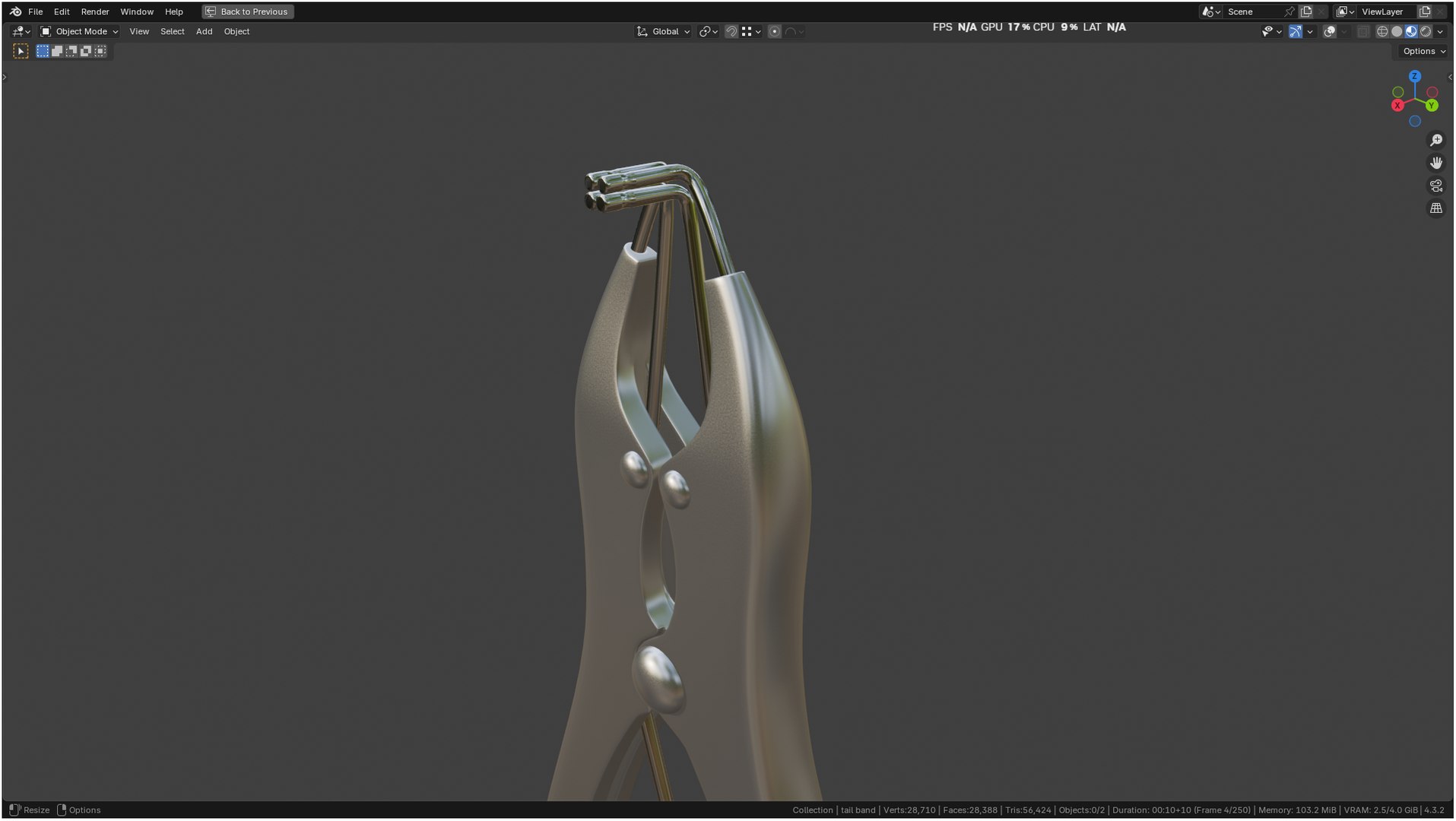The width and height of the screenshot is (1456, 821).
Task: Choose the Extend selection mode icon
Action: [x=57, y=51]
